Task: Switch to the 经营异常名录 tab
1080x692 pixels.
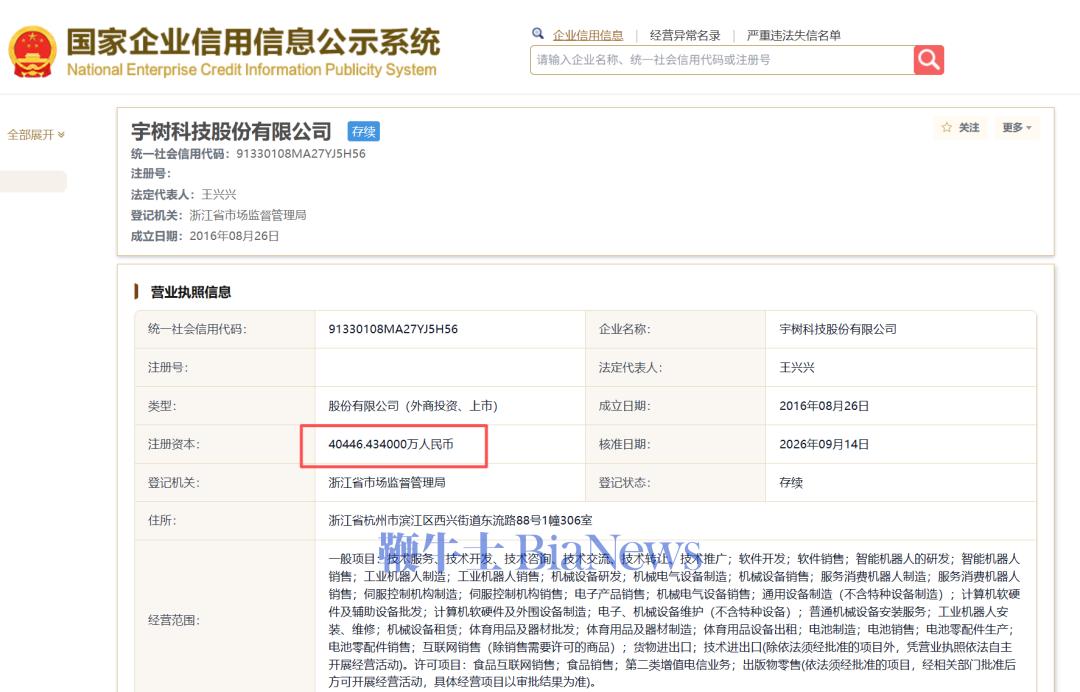Action: click(685, 35)
